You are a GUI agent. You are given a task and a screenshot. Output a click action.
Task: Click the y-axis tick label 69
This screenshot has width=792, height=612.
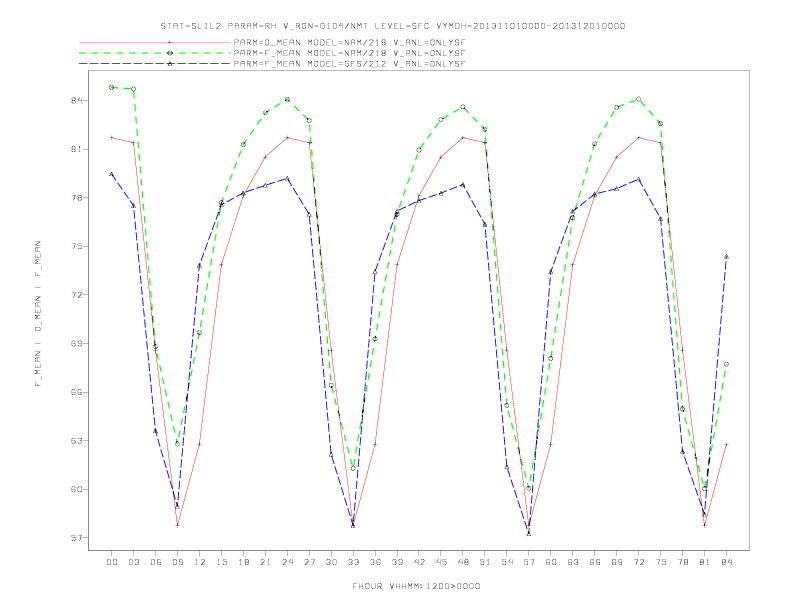(x=77, y=343)
